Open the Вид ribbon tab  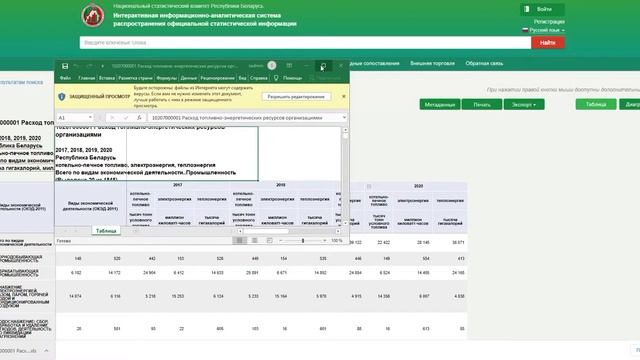pyautogui.click(x=242, y=78)
